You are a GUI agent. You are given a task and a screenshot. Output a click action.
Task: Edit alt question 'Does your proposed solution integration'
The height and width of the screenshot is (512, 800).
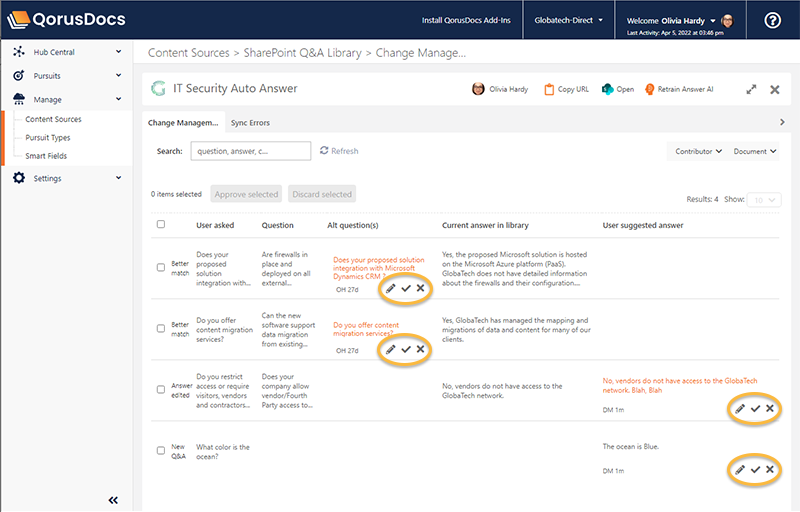[x=390, y=289]
